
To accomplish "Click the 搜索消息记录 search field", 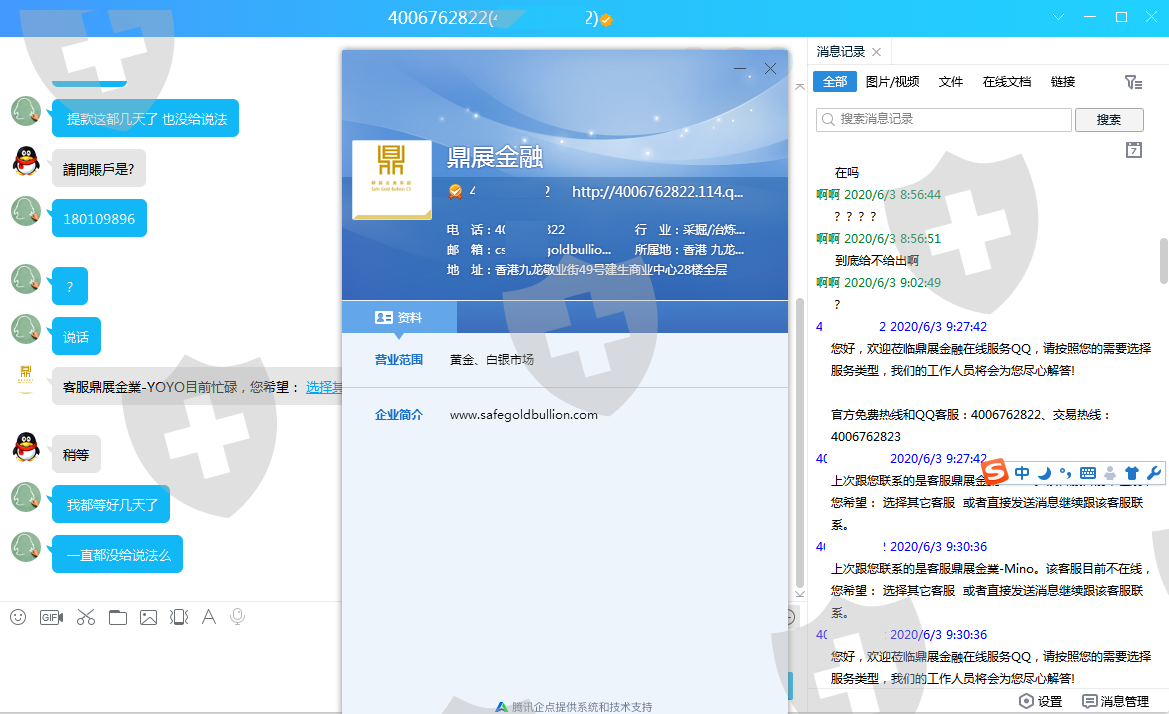I will [x=944, y=120].
